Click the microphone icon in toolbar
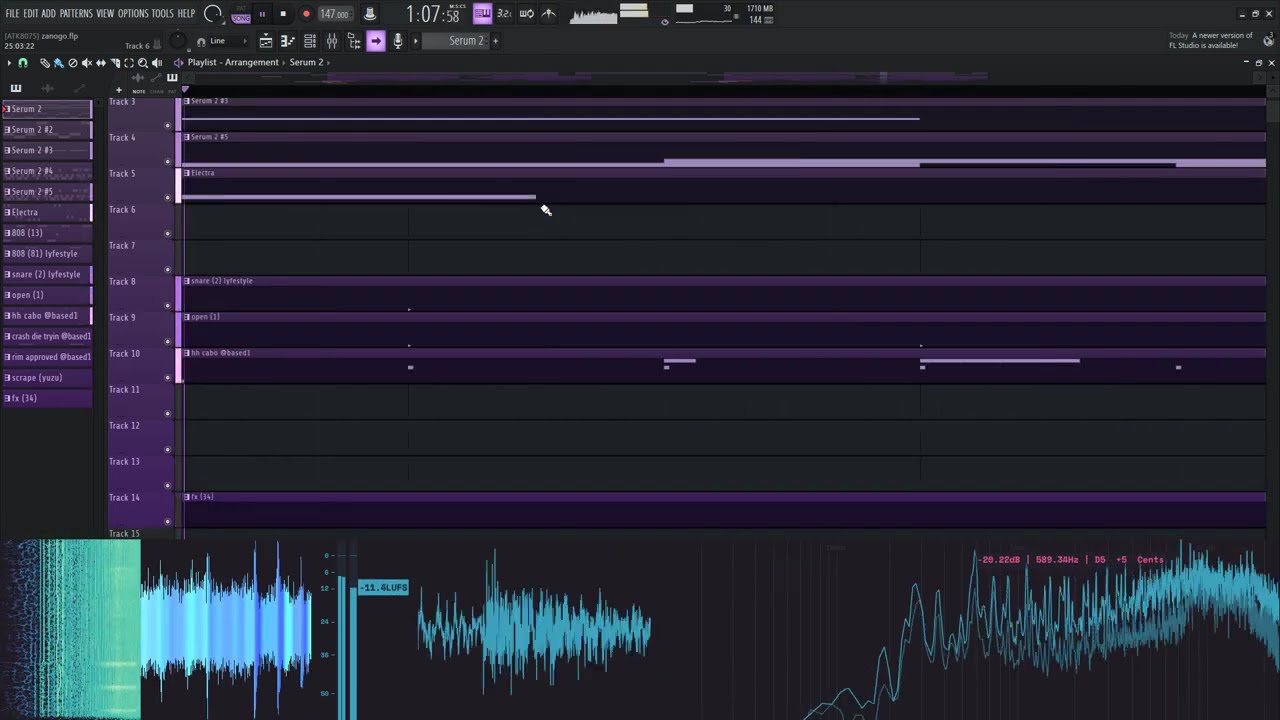The width and height of the screenshot is (1280, 720). 398,41
